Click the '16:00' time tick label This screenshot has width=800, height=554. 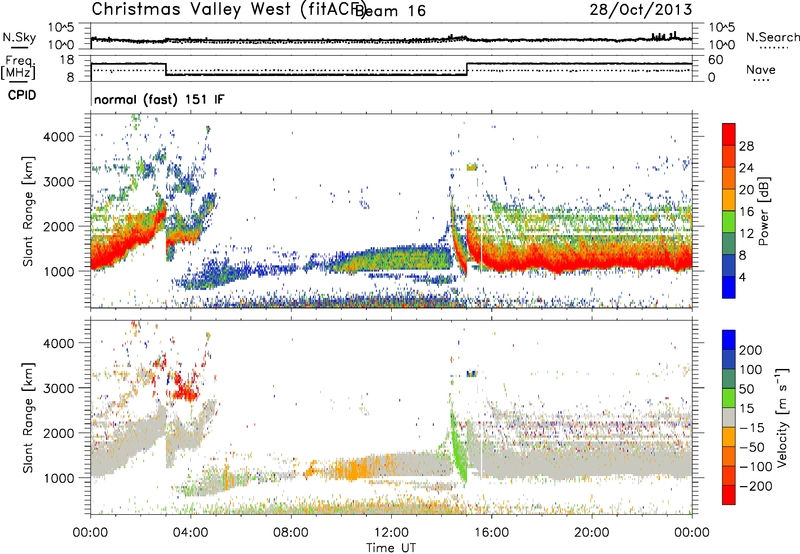491,533
